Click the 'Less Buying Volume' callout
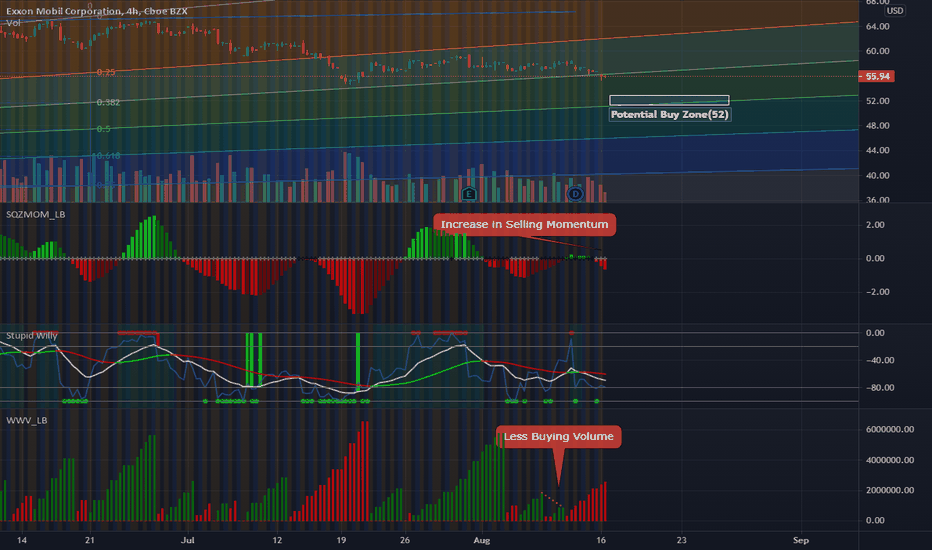Image resolution: width=932 pixels, height=550 pixels. pyautogui.click(x=559, y=436)
